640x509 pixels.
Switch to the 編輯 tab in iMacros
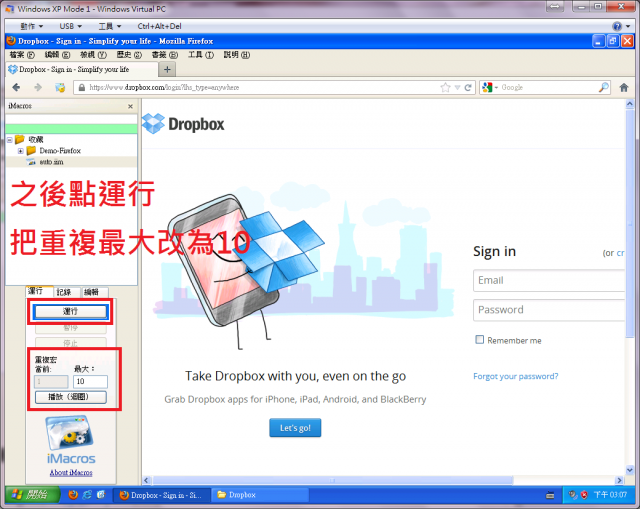(94, 292)
